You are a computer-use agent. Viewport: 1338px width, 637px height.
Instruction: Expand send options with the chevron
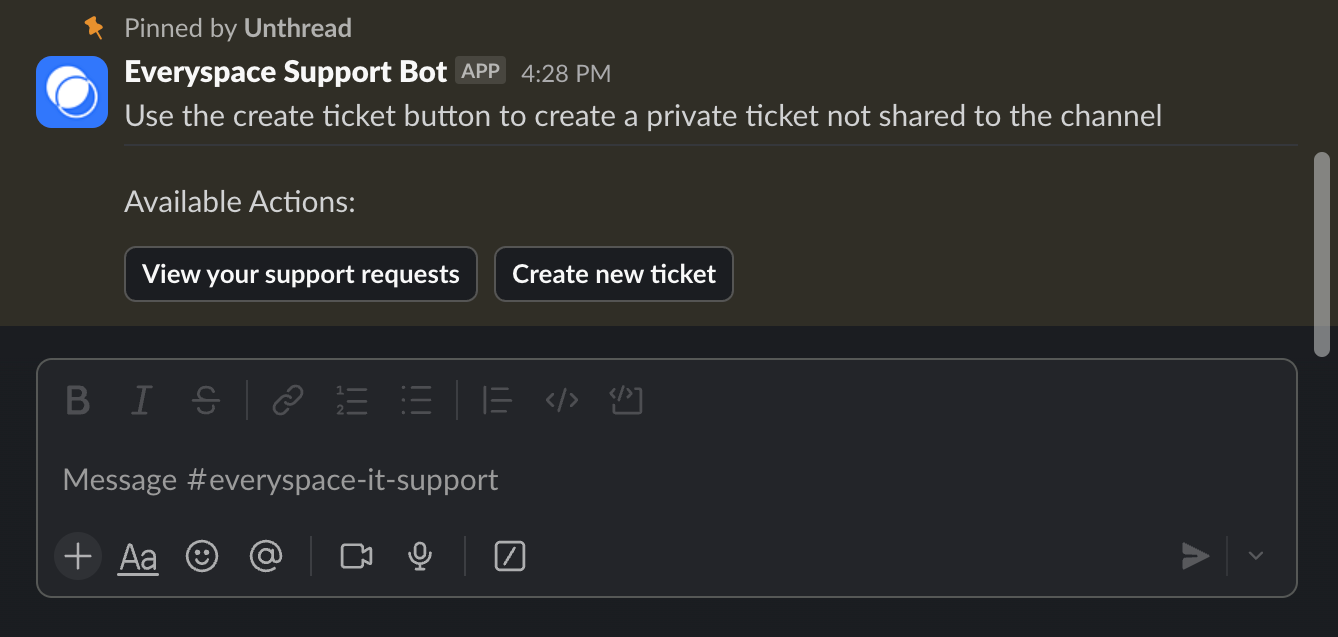tap(1254, 556)
